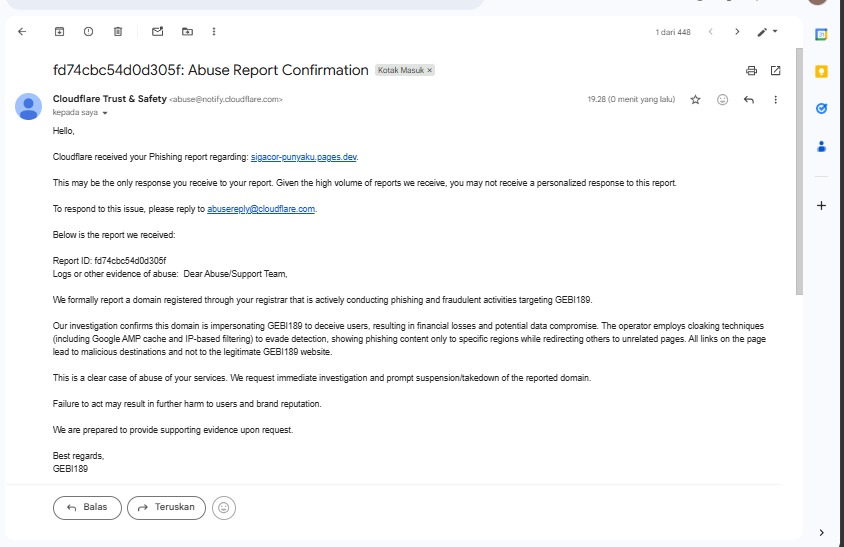Click the abusereply@cloudflare.com email link
844x547 pixels.
(x=261, y=209)
